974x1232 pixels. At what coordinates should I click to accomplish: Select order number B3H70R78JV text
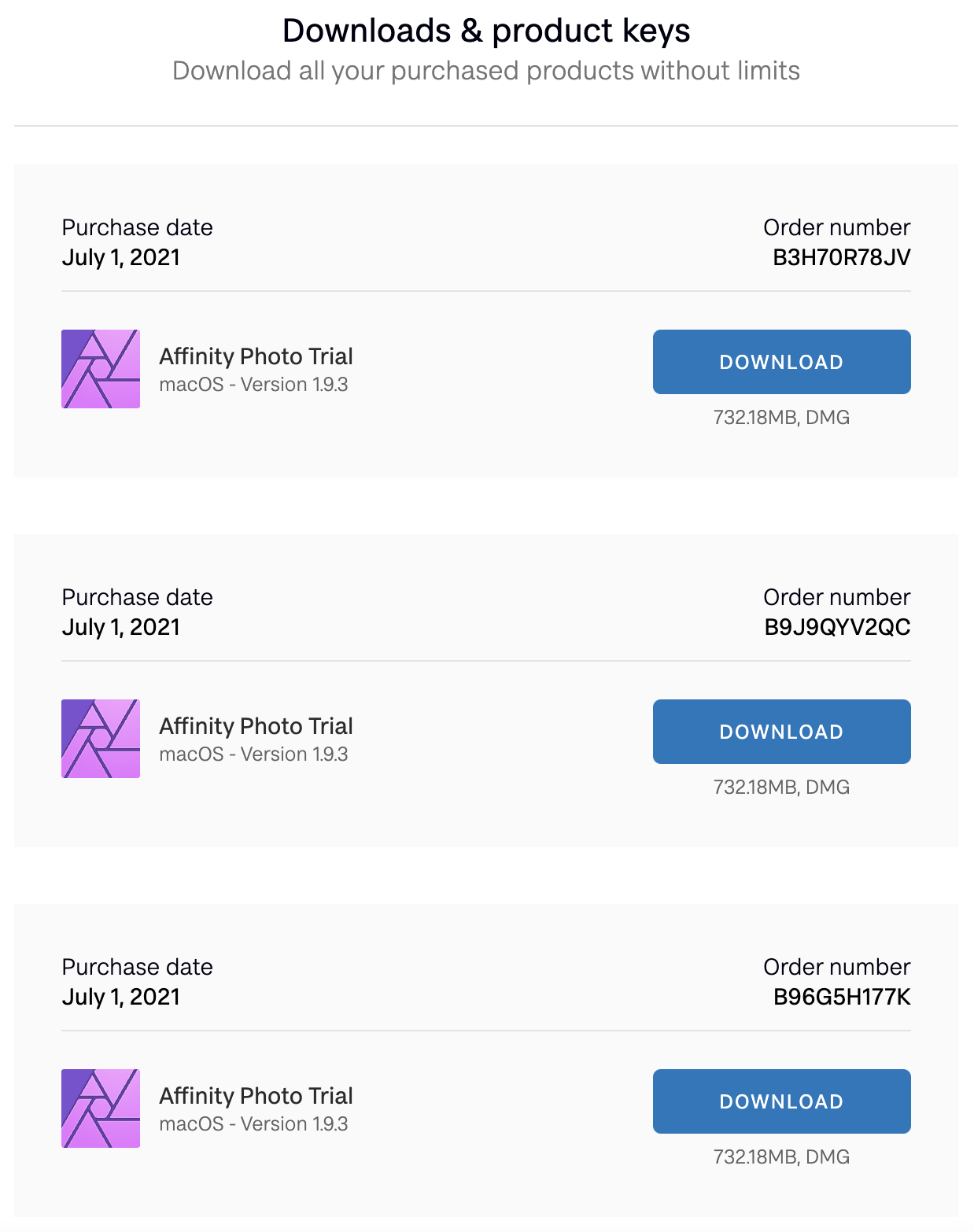pyautogui.click(x=841, y=257)
